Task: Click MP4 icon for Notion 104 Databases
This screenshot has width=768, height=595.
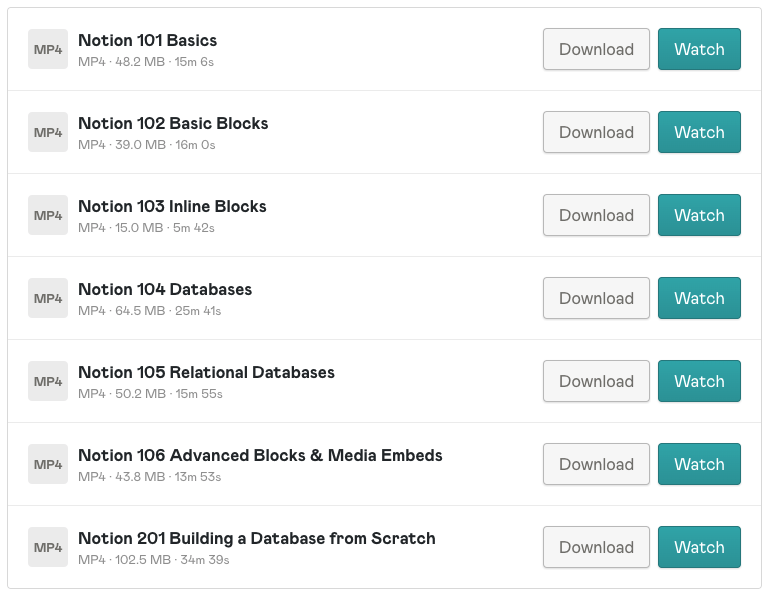Action: (48, 298)
